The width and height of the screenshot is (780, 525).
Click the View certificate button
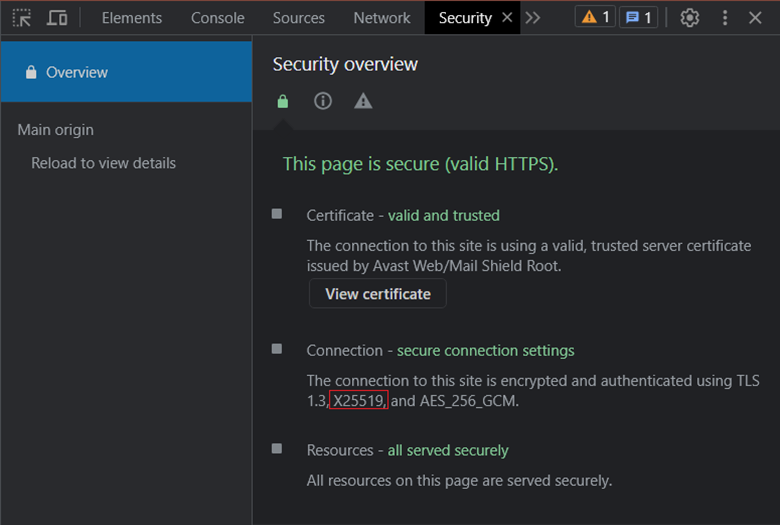click(x=378, y=294)
